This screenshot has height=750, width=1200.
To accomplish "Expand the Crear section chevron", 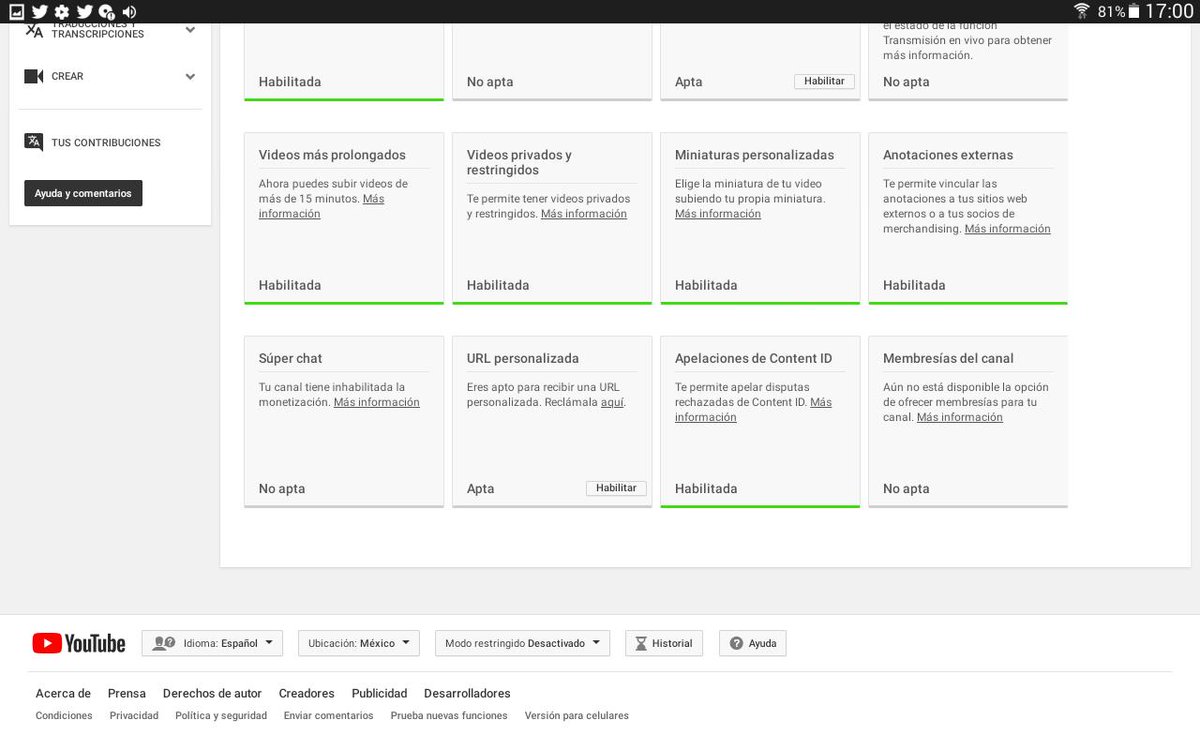I will click(190, 76).
